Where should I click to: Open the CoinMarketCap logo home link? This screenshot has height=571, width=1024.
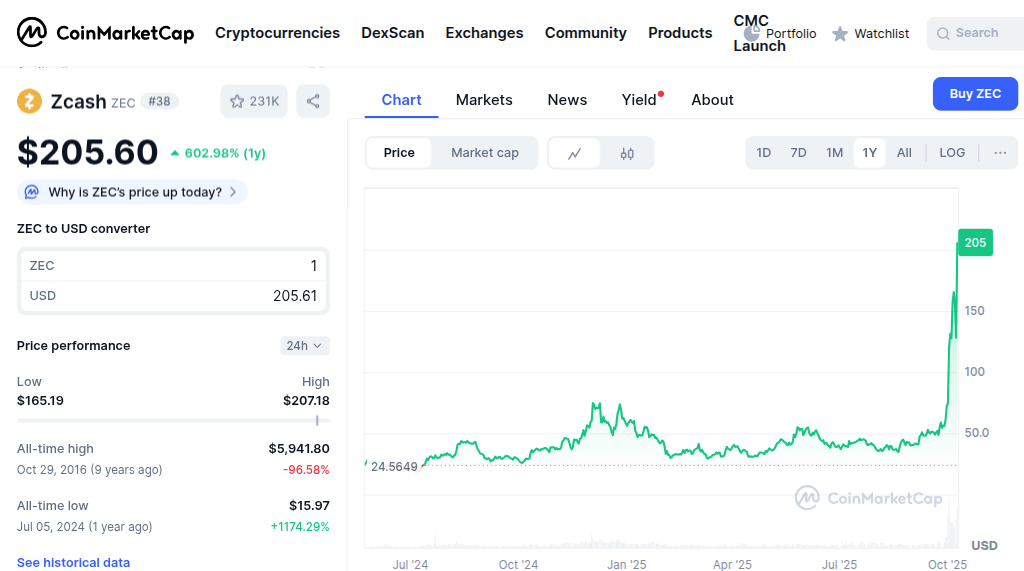pyautogui.click(x=105, y=33)
